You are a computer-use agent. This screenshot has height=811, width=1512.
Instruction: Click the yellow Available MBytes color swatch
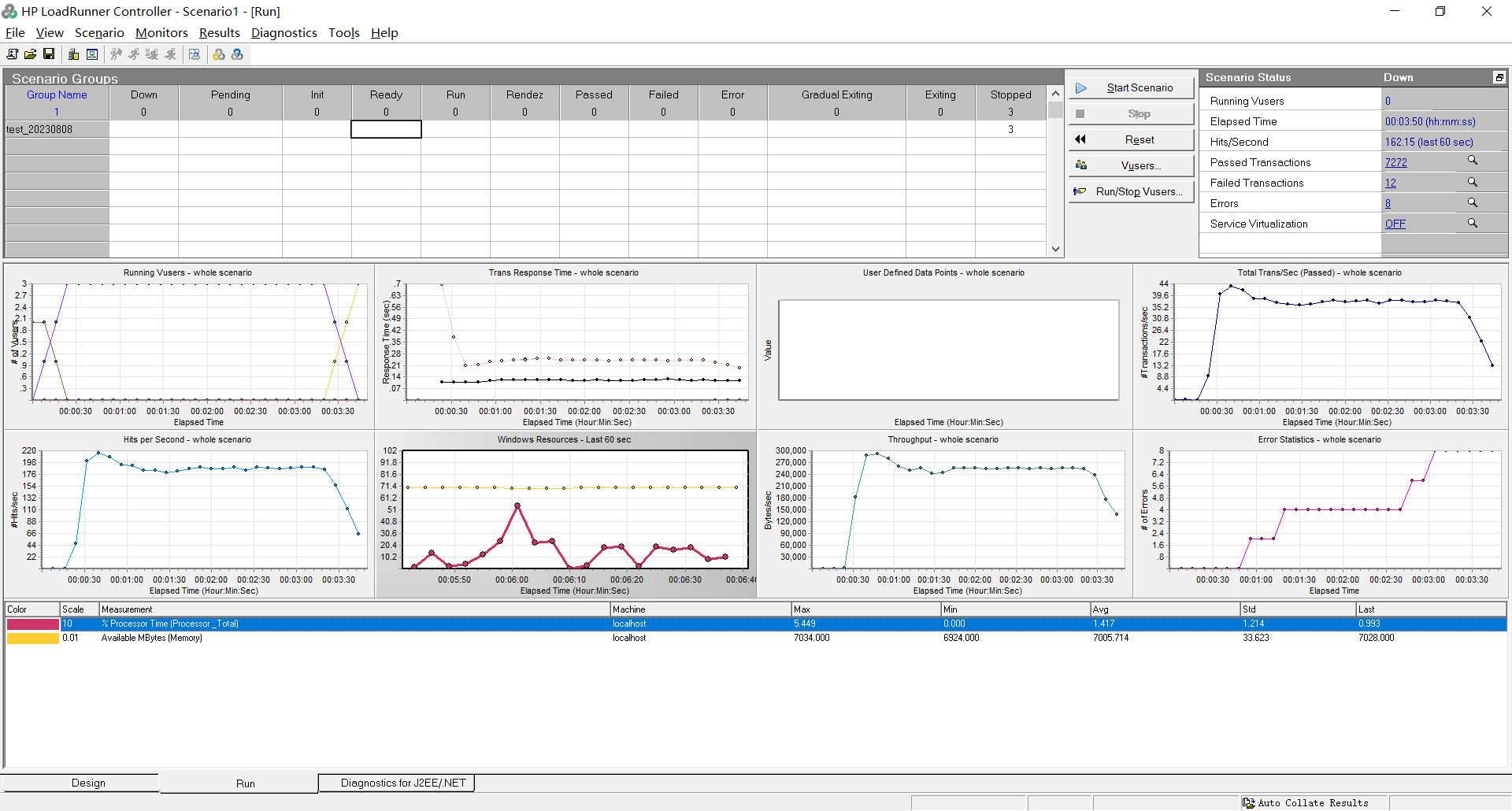(x=32, y=638)
